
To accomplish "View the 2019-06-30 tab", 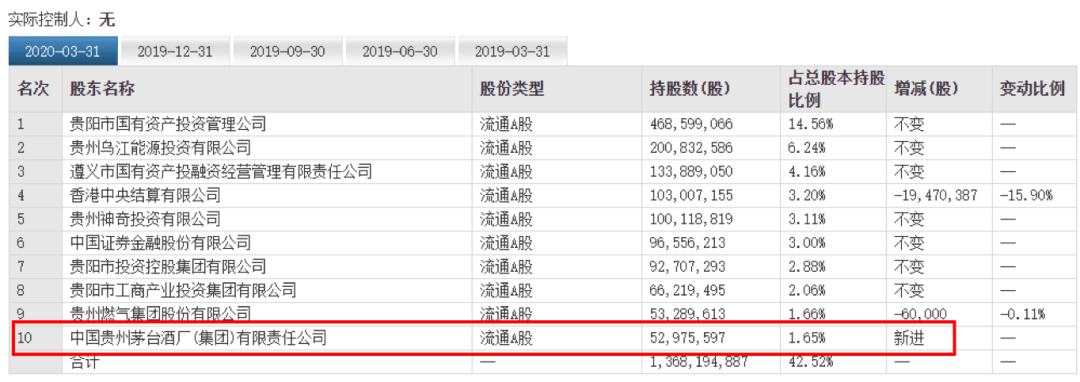I will point(399,52).
